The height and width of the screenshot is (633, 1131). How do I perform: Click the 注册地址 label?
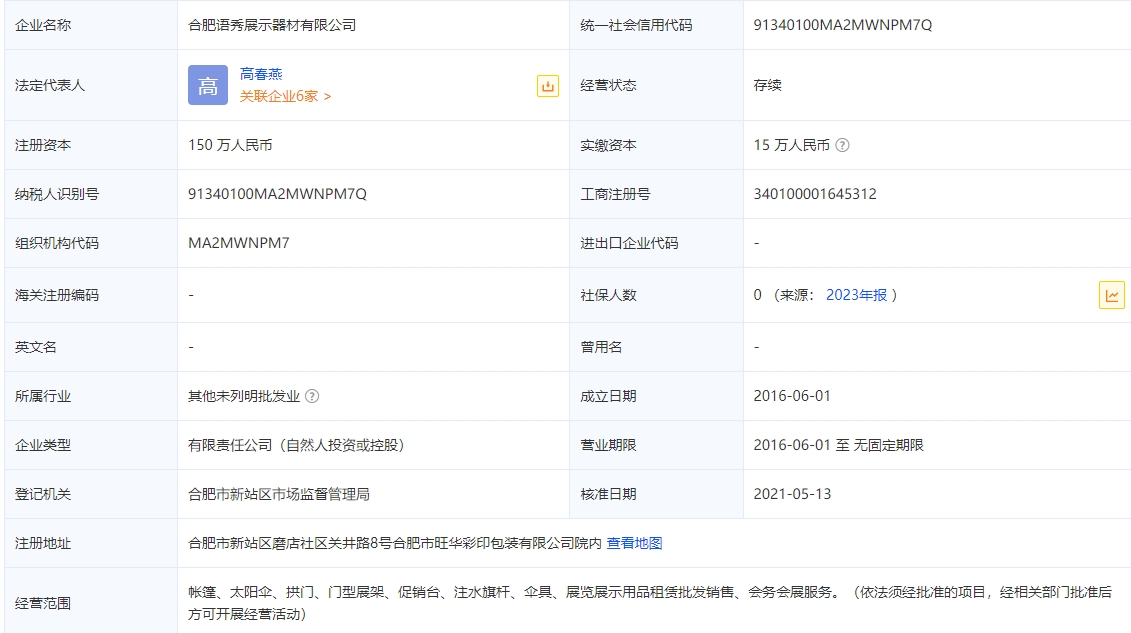pos(43,543)
